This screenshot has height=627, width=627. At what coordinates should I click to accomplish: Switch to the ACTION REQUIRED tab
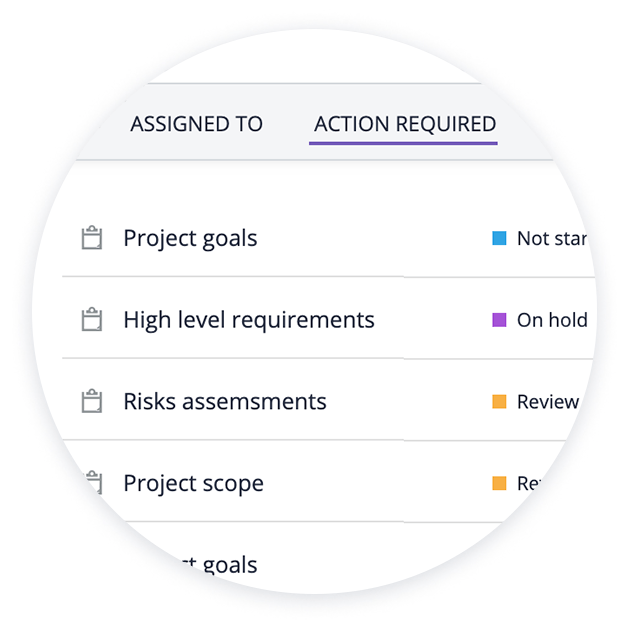point(405,124)
